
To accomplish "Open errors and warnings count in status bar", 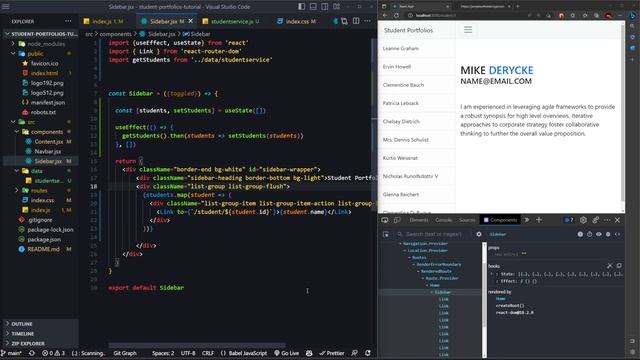I will click(53, 353).
